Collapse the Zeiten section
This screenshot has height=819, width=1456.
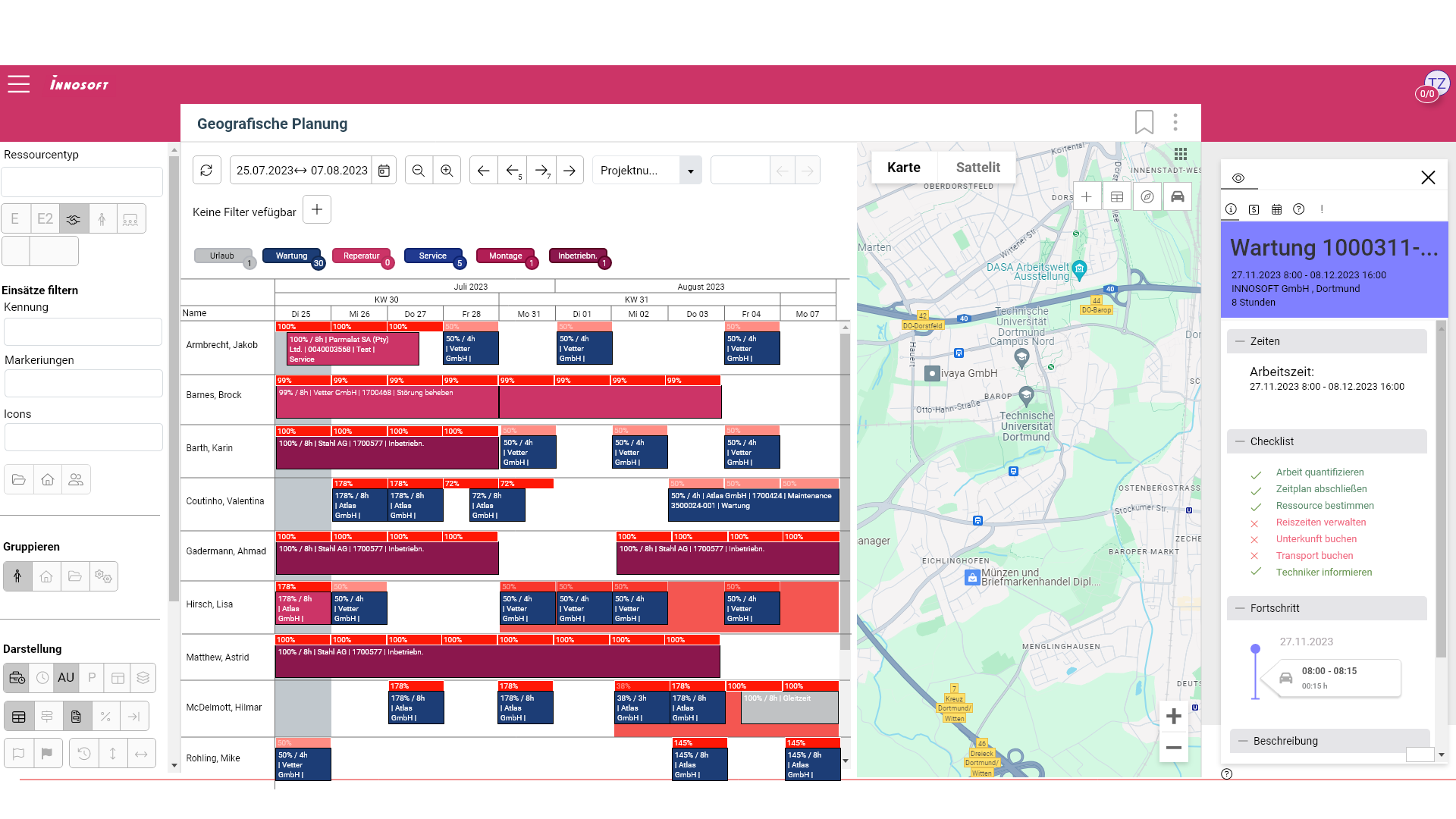(1242, 341)
